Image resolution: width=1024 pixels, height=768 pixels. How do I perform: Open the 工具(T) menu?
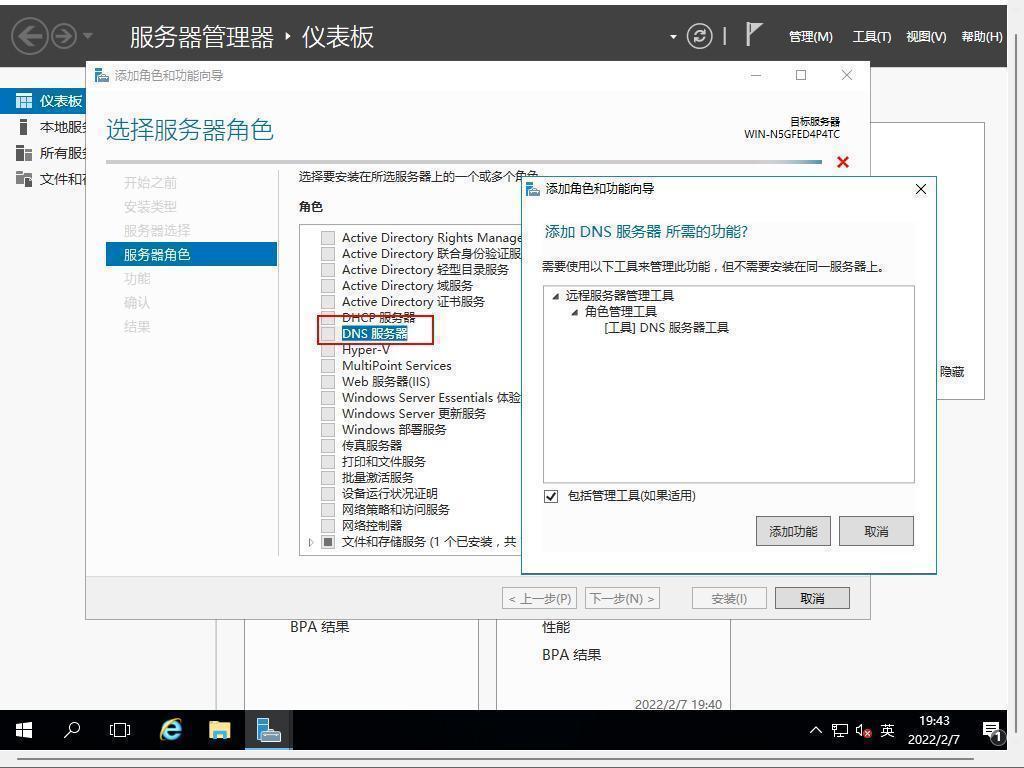click(x=871, y=37)
